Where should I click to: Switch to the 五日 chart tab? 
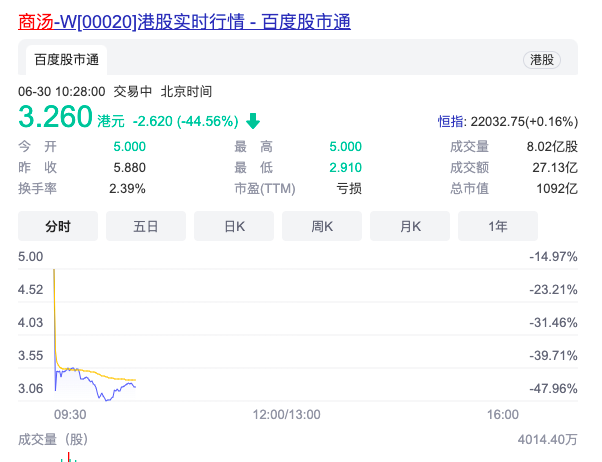coord(146,226)
